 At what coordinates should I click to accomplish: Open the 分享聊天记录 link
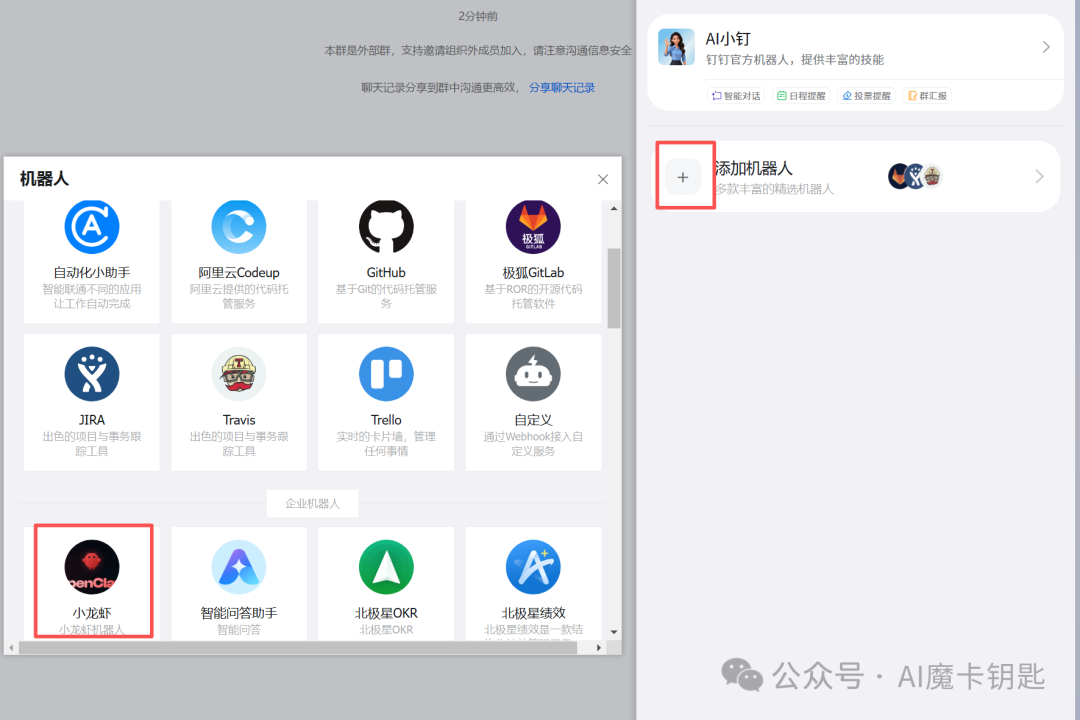click(x=562, y=88)
